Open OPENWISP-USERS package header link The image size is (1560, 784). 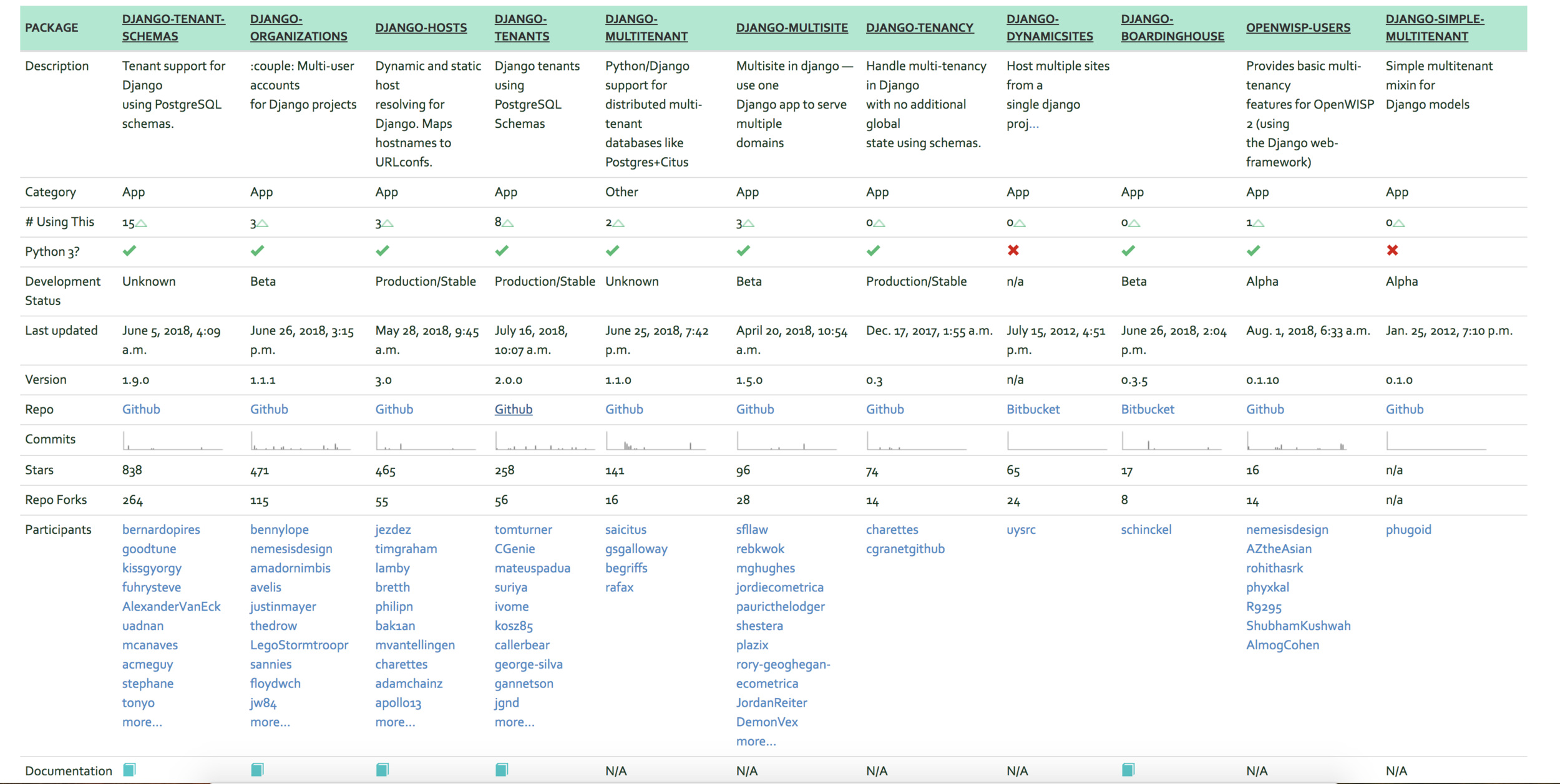pyautogui.click(x=1298, y=27)
